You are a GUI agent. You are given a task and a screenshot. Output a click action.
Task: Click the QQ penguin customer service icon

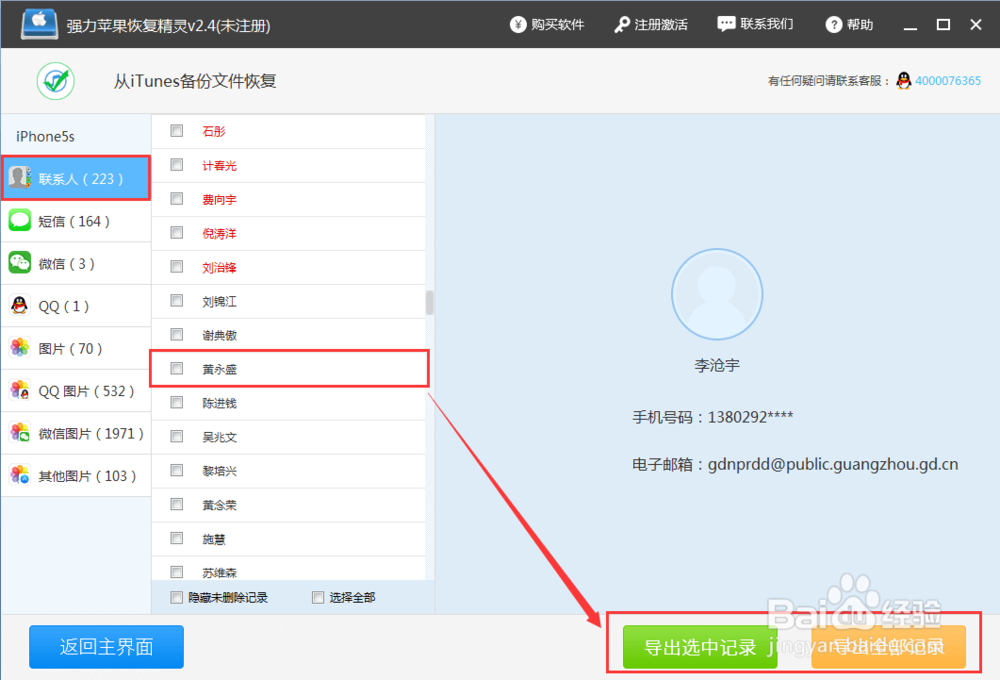[x=903, y=81]
